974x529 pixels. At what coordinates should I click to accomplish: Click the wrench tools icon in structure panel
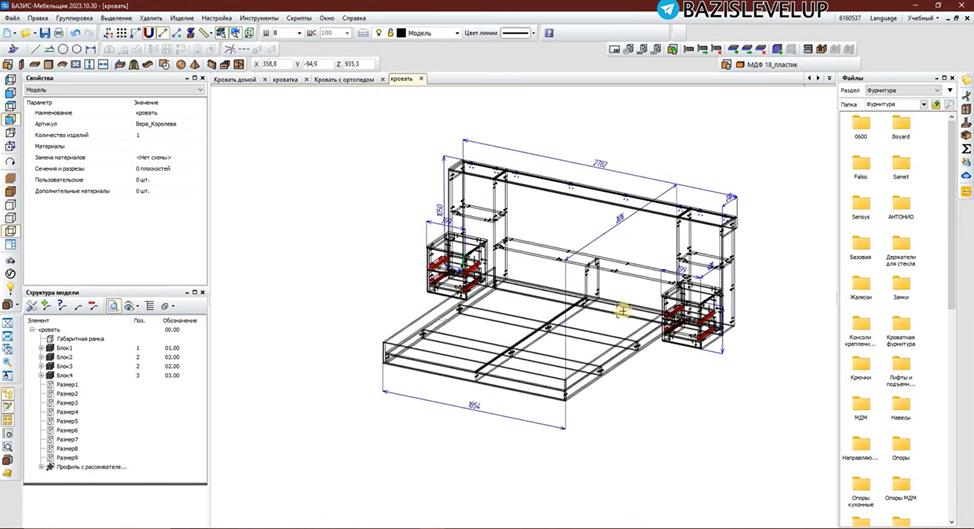click(31, 305)
